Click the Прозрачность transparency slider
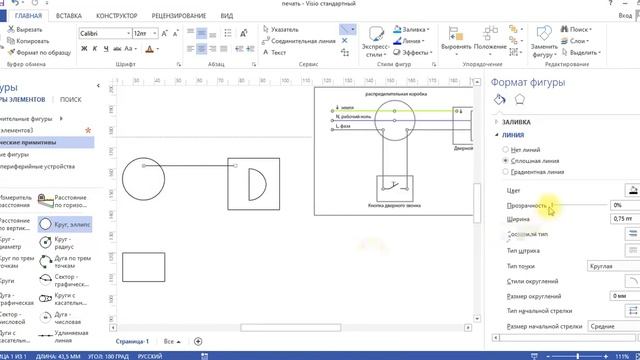The image size is (640, 360). (x=580, y=205)
